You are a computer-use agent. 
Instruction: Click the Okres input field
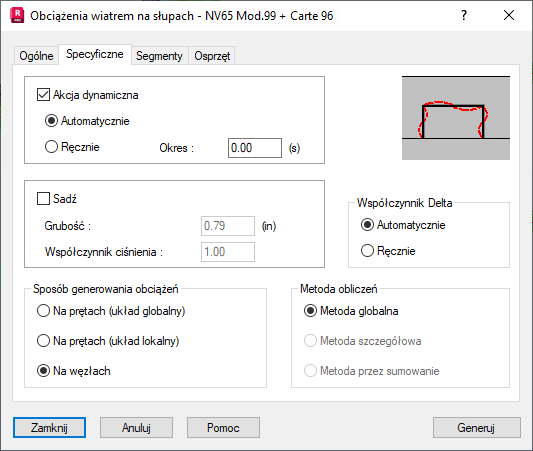[x=255, y=148]
